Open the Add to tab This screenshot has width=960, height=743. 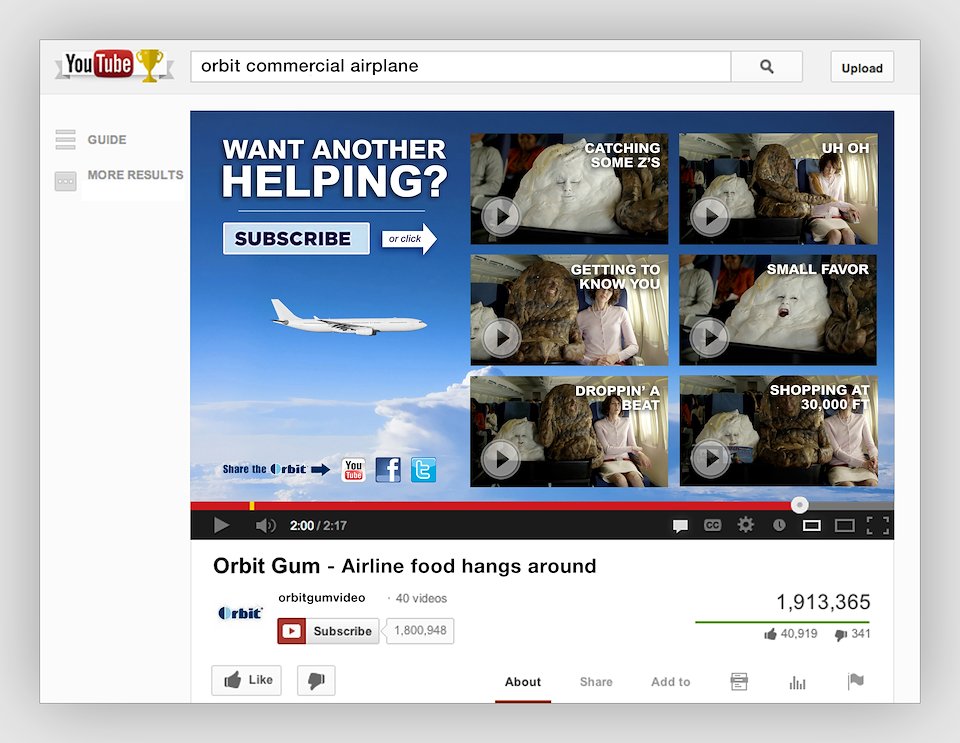(670, 682)
